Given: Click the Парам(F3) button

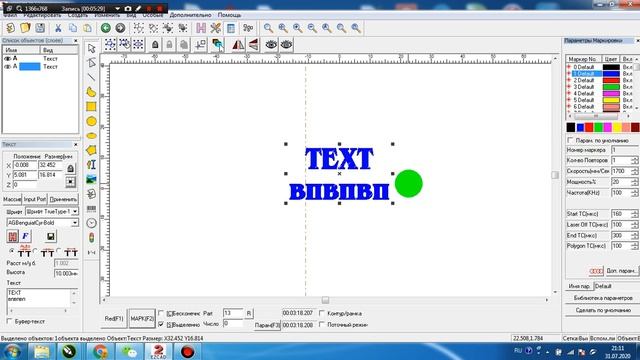Looking at the screenshot, I should 267,325.
